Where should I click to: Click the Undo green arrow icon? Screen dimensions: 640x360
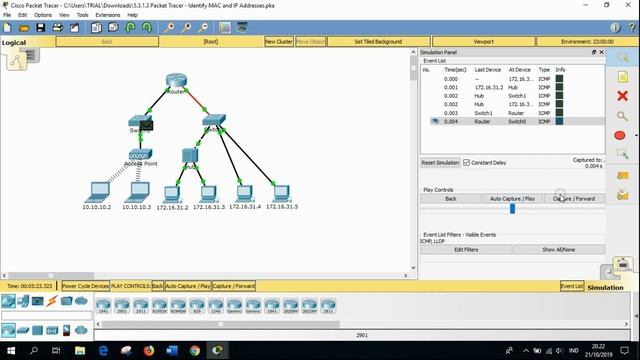[x=130, y=28]
